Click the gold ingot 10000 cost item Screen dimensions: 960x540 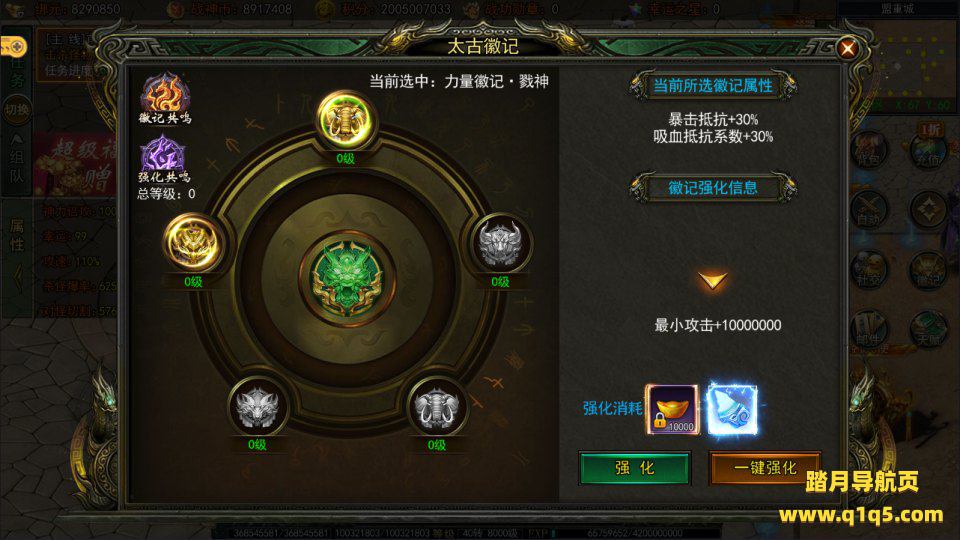click(672, 409)
